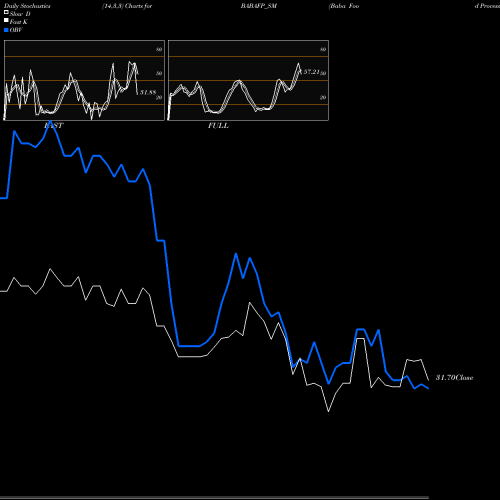
Task: Click the 'BABAFP_SM' ticker symbol
Action: 259,6
